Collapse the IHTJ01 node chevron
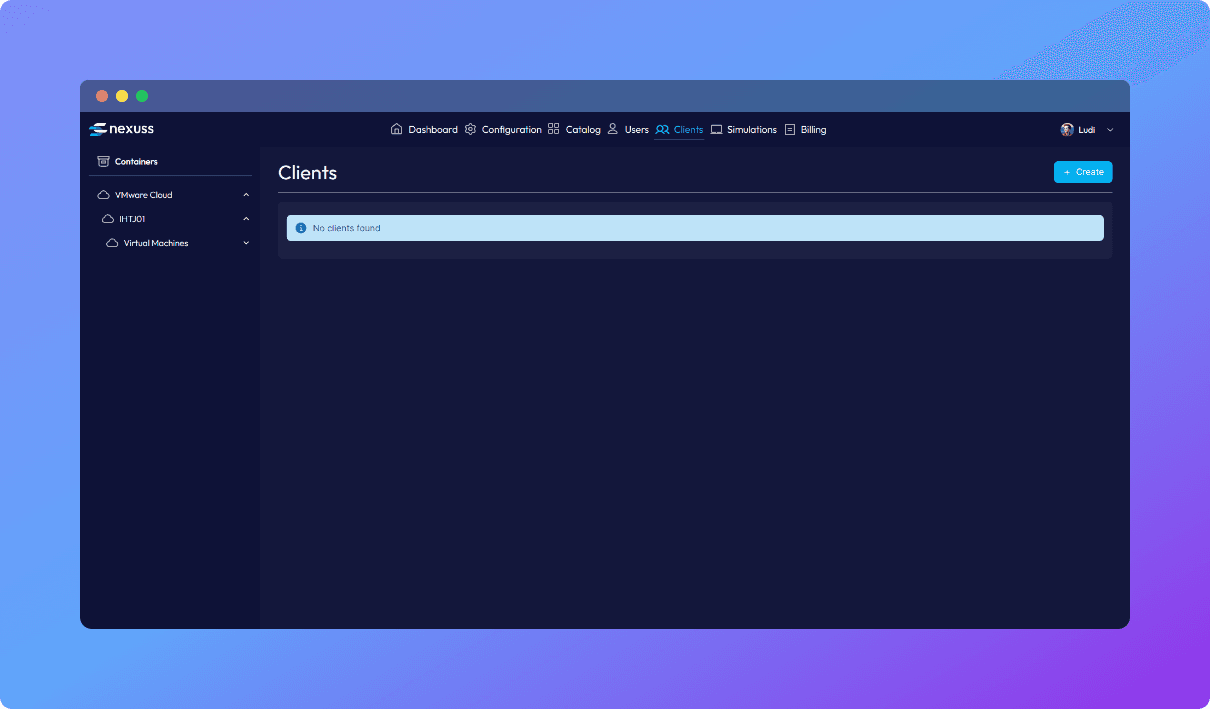The height and width of the screenshot is (709, 1210). [246, 219]
